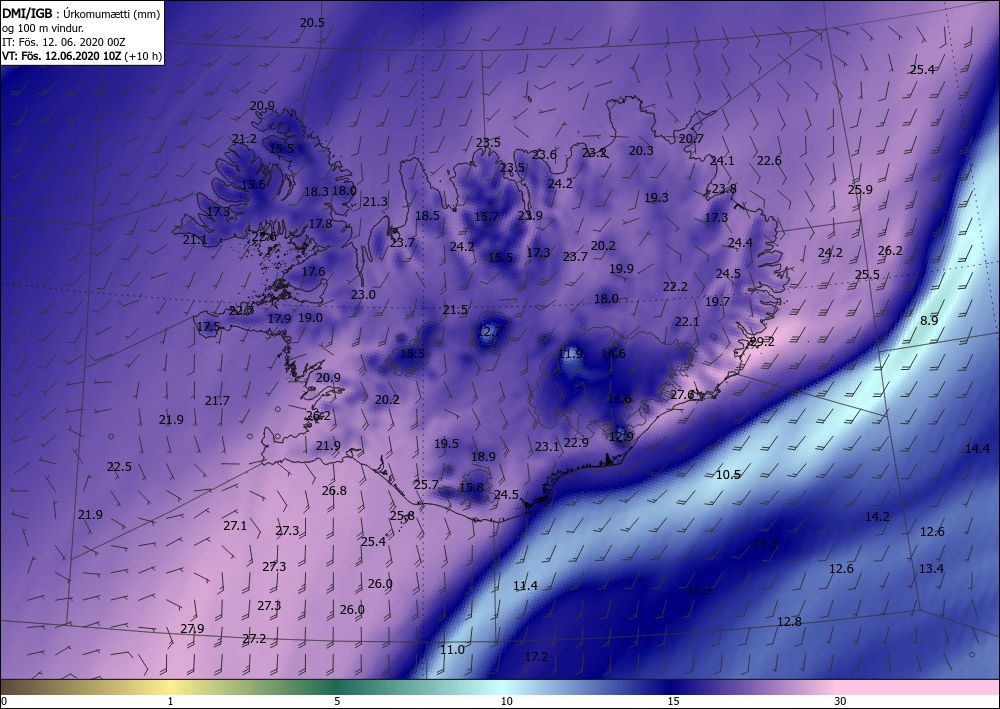
Task: Click the 20.3 value label
Action: pyautogui.click(x=641, y=150)
